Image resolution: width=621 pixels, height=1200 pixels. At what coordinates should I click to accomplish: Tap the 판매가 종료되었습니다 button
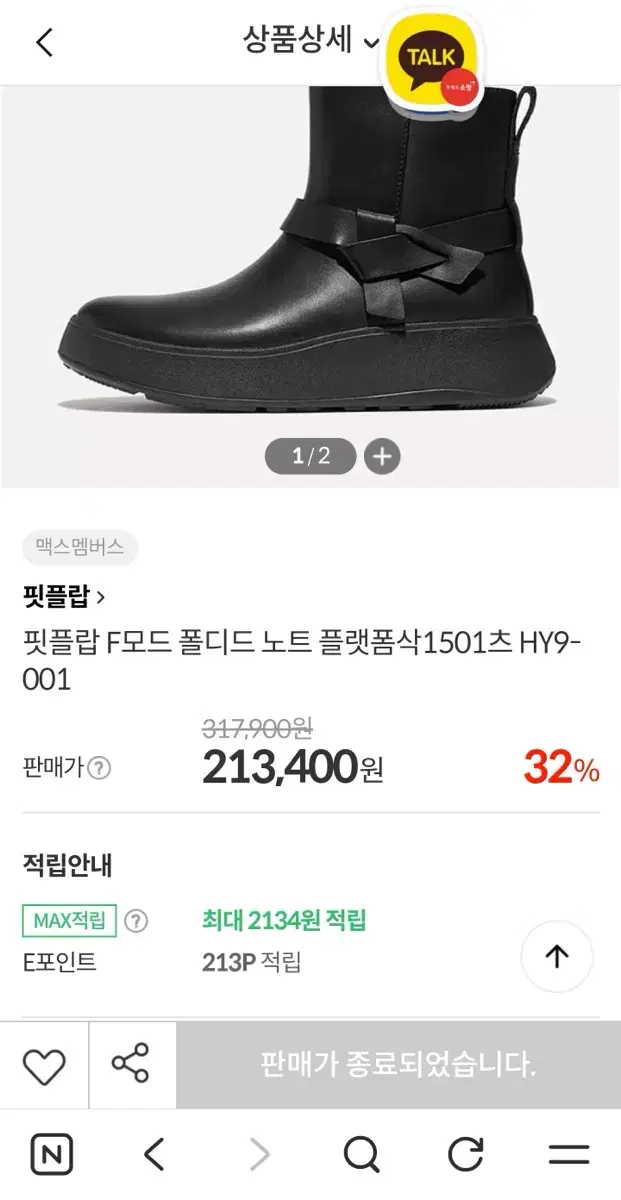pyautogui.click(x=398, y=1065)
